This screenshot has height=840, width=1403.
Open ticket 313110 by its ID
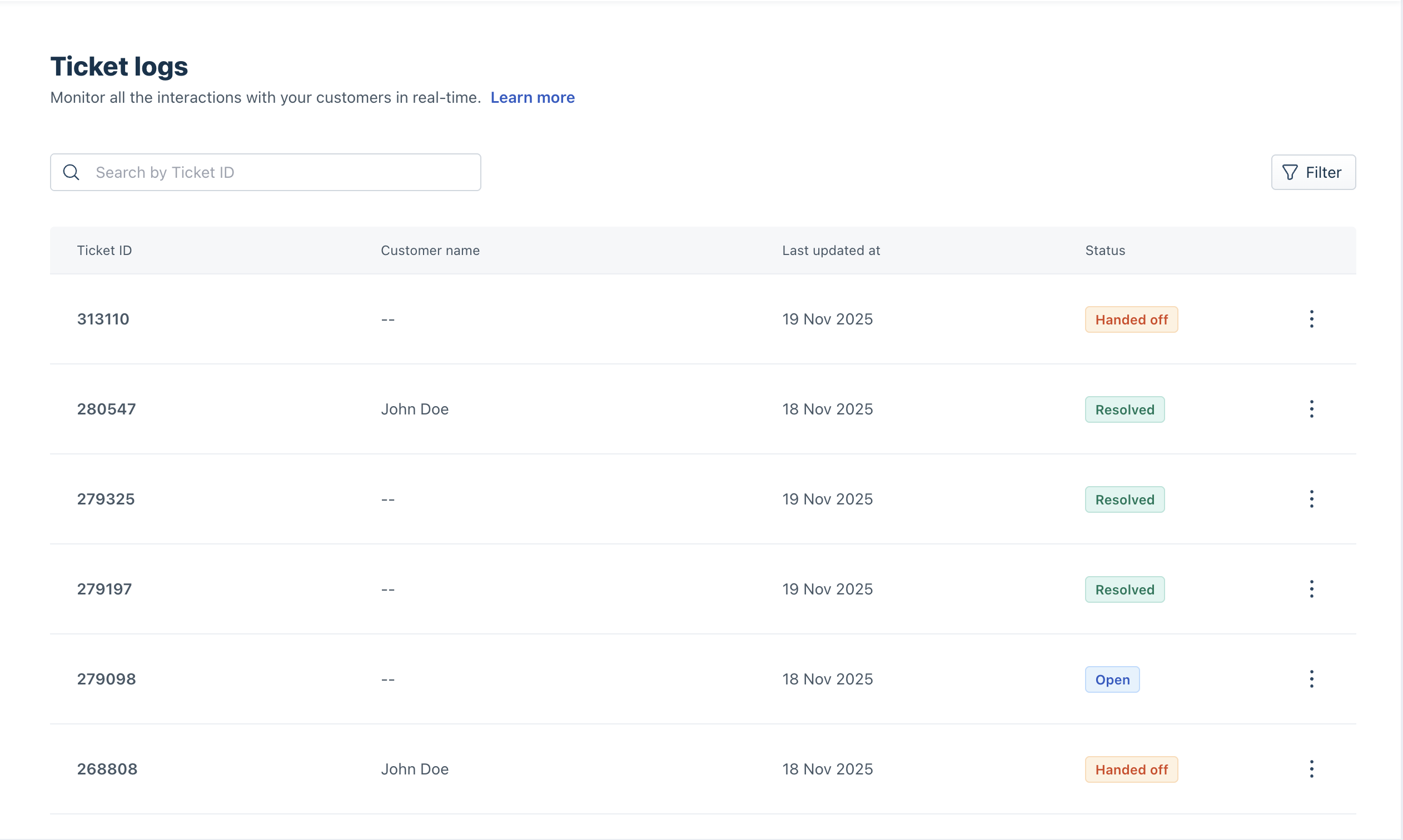tap(103, 319)
